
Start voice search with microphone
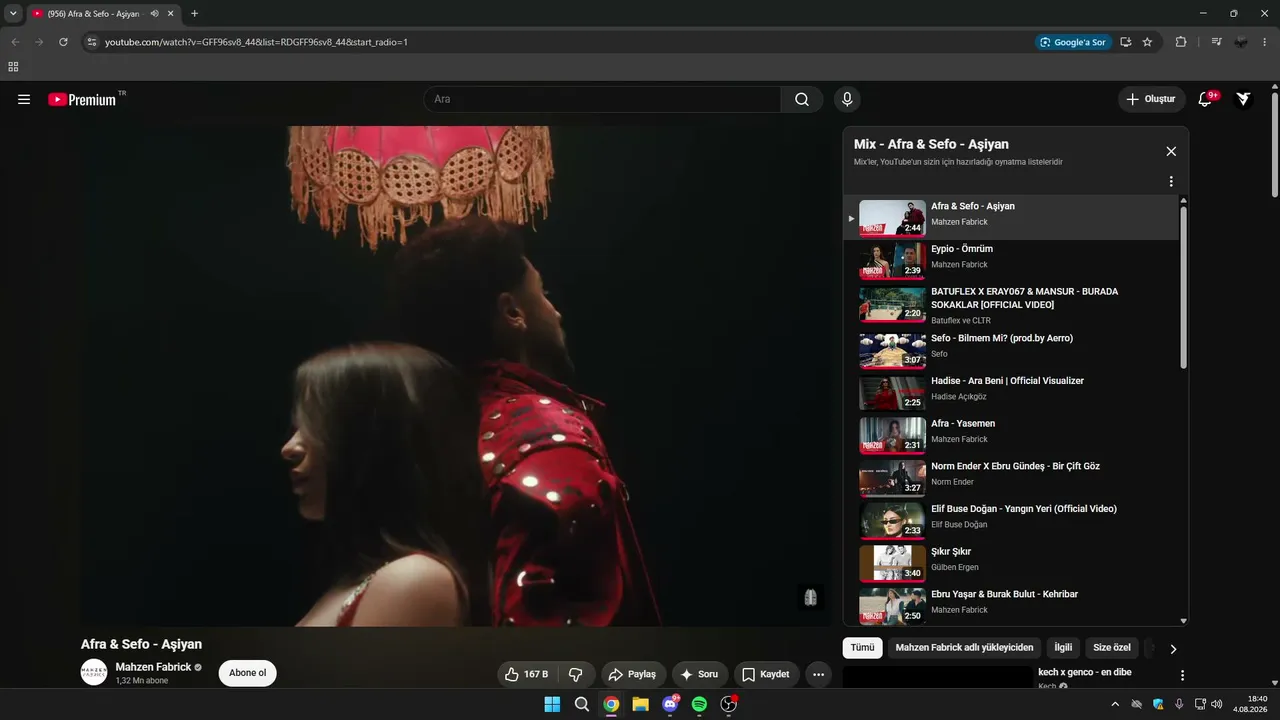click(x=847, y=99)
